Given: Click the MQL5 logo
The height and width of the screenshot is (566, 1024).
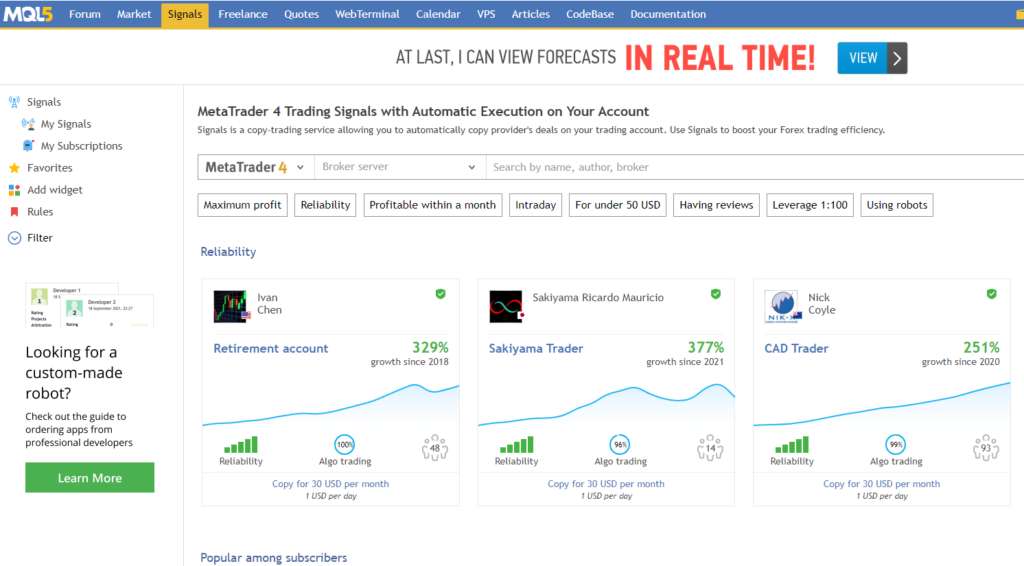Looking at the screenshot, I should coord(28,14).
